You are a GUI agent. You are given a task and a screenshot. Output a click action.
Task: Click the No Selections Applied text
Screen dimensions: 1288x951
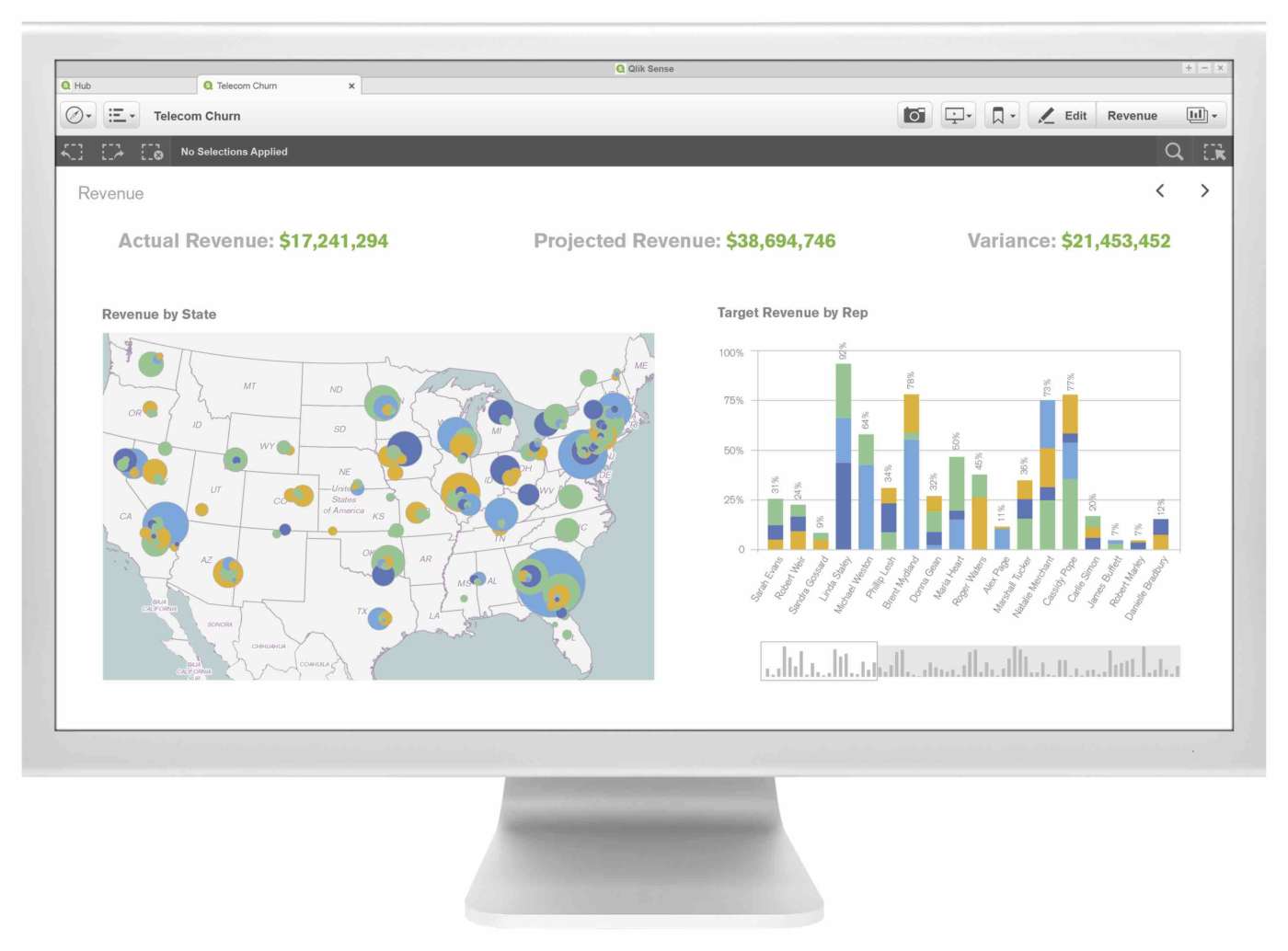(x=234, y=152)
